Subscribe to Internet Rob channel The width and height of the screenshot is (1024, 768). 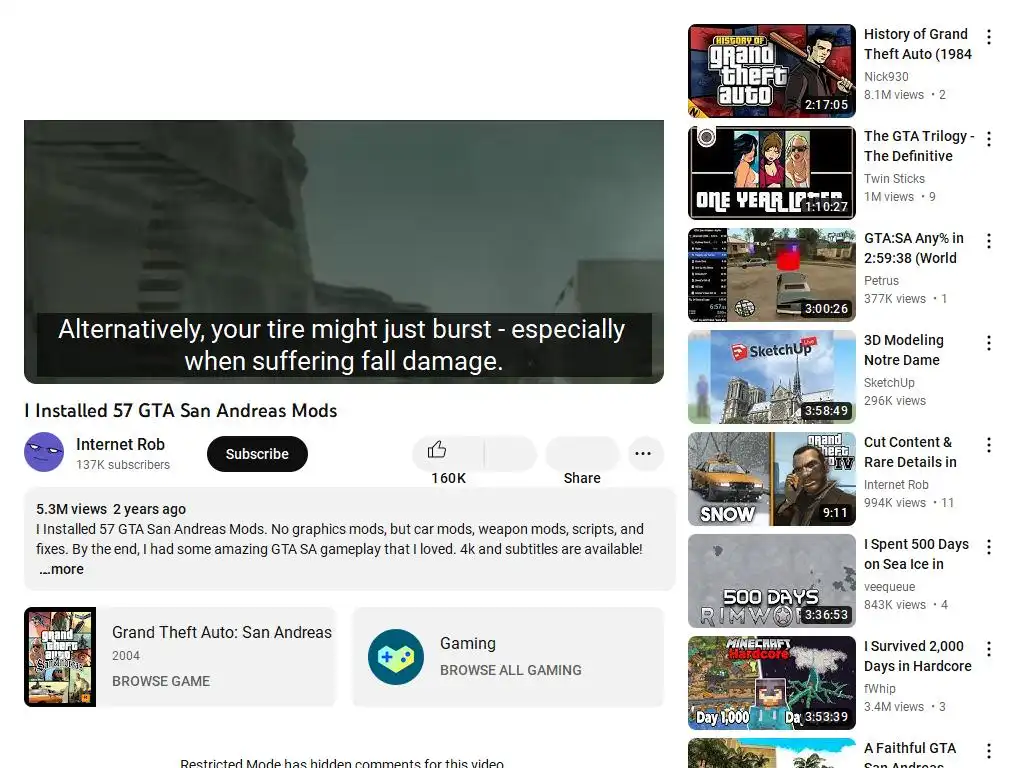257,454
